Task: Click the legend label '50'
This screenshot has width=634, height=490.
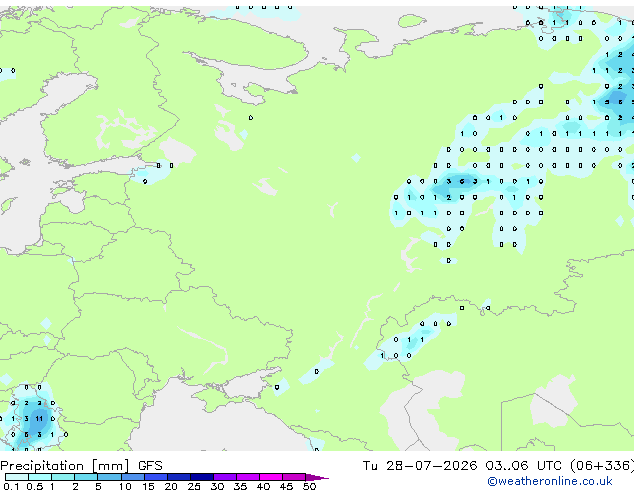Action: point(309,486)
